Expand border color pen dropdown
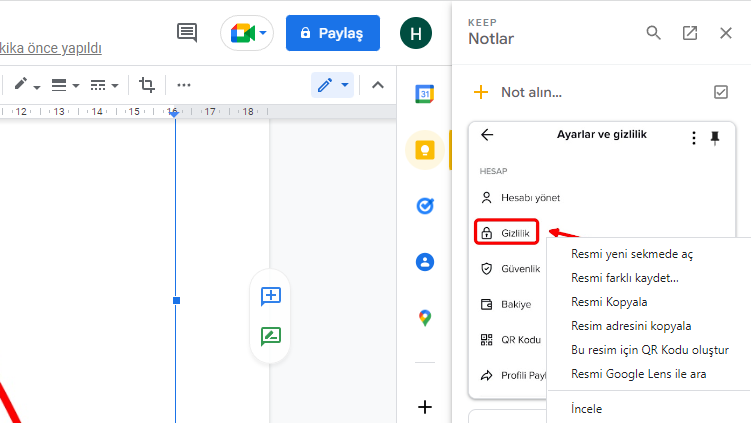The image size is (751, 423). [x=27, y=85]
